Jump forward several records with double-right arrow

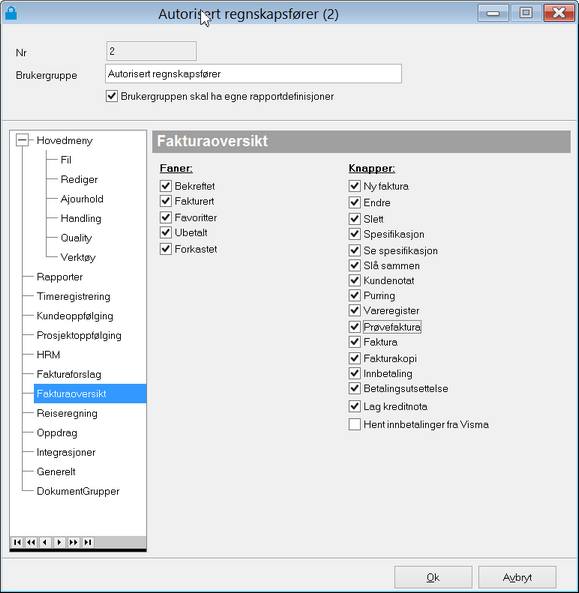73,542
